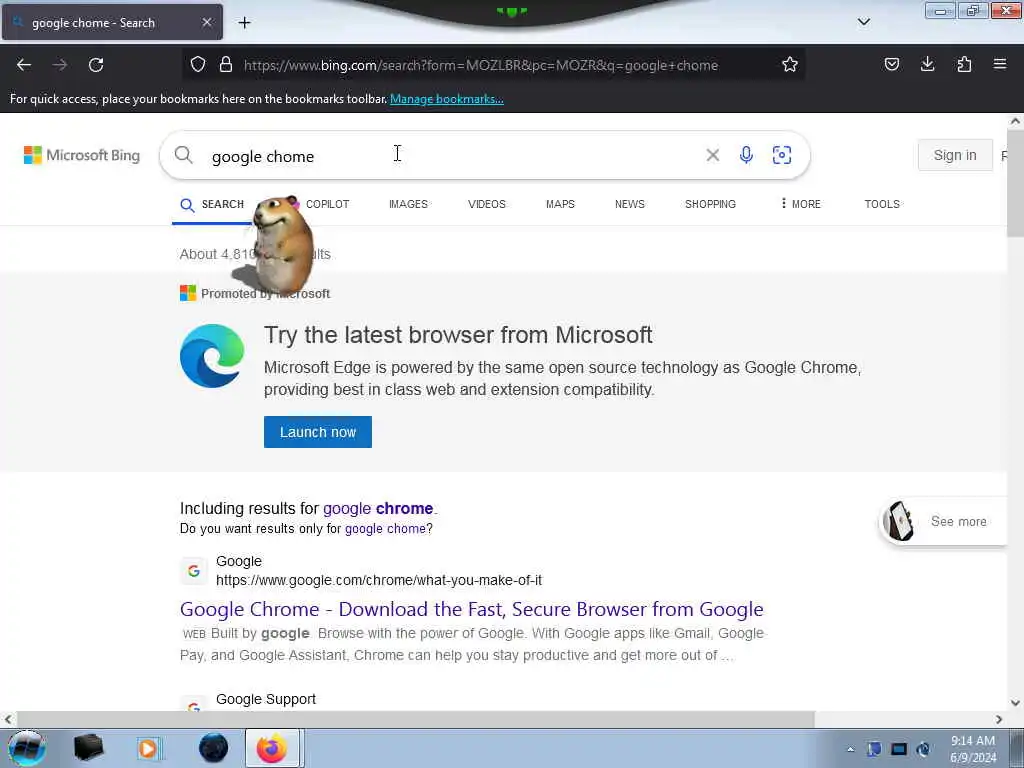Click the Firefox taskbar icon
This screenshot has height=768, width=1024.
pyautogui.click(x=272, y=748)
